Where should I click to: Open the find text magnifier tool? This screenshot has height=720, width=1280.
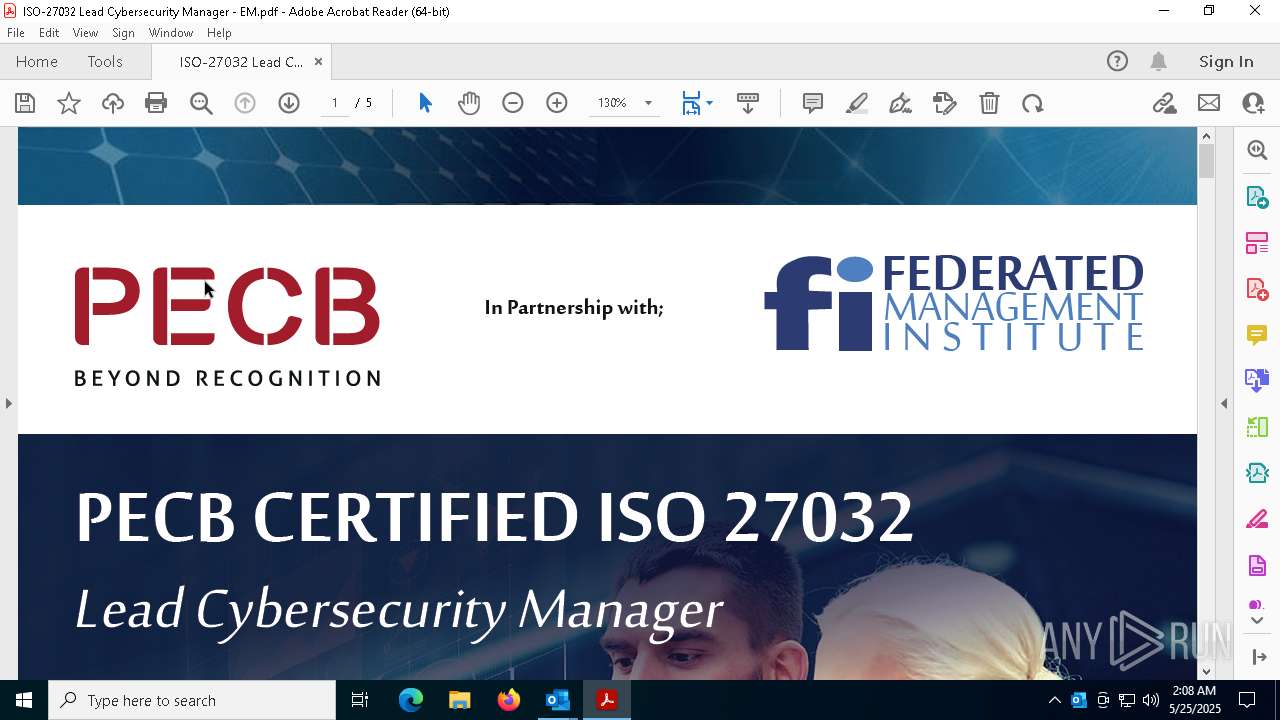201,103
